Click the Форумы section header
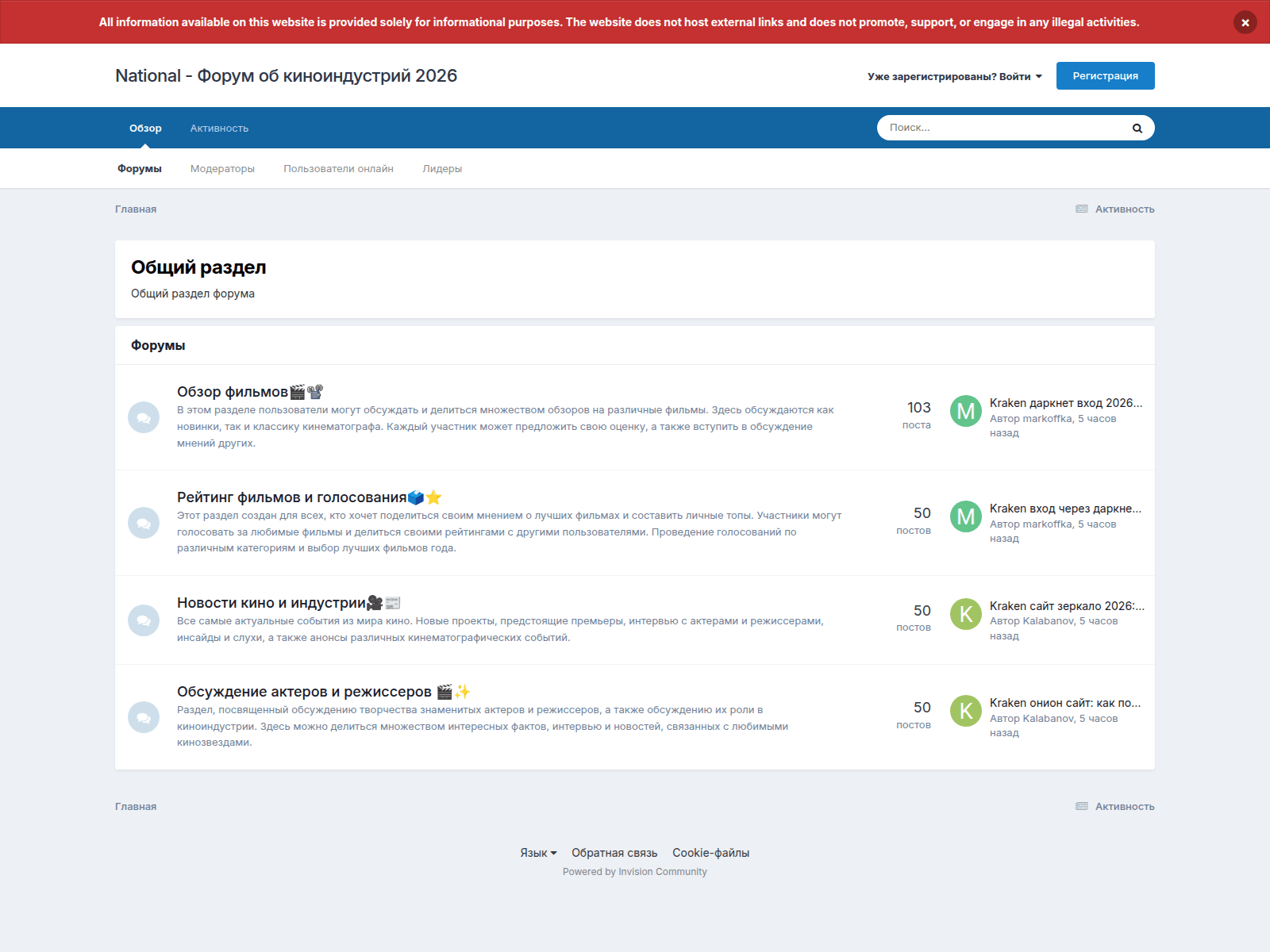 coord(158,345)
